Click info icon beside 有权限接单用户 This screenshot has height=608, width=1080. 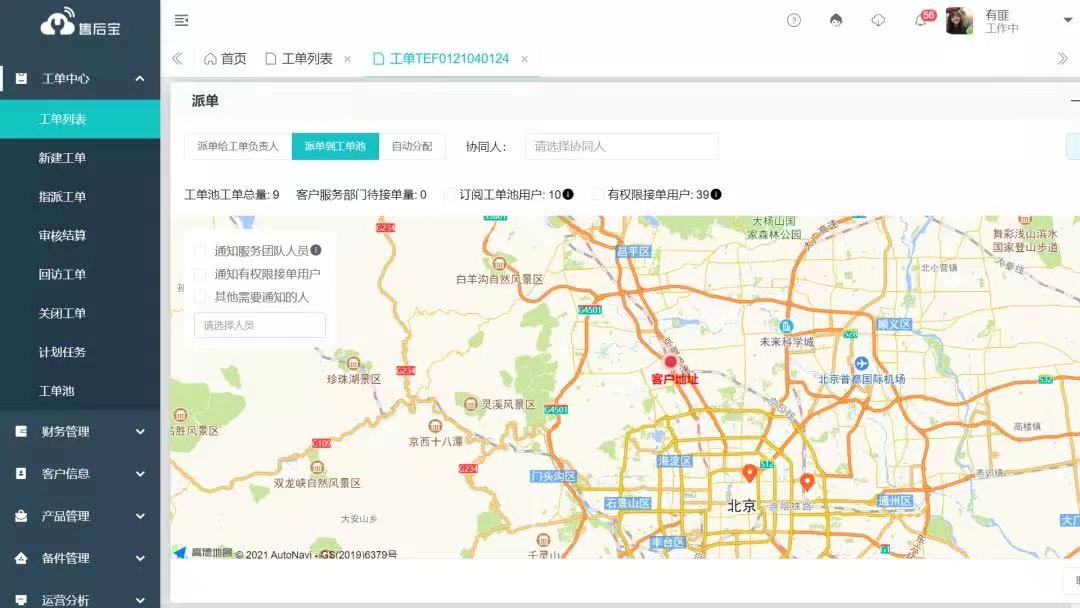(716, 194)
